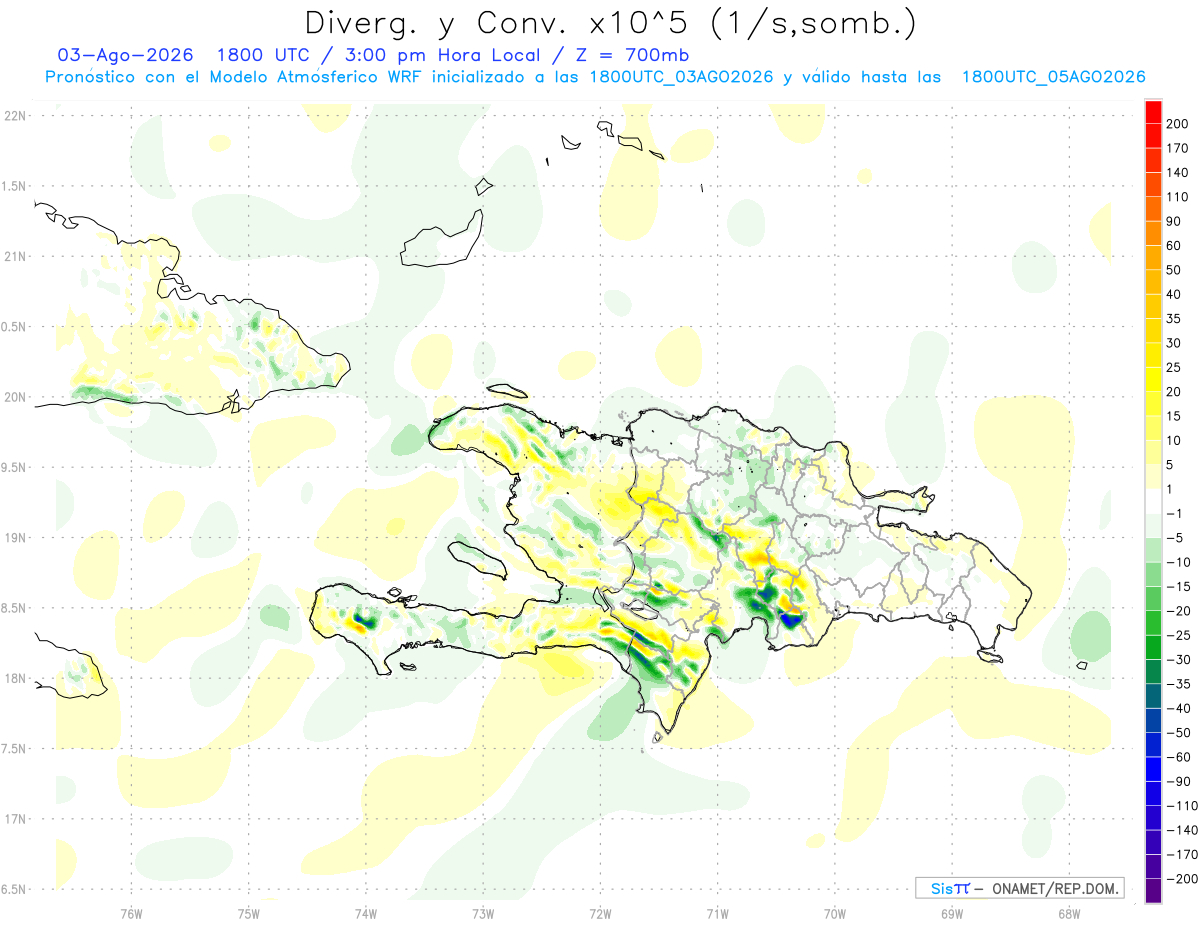Click the '170' value on the color scale
Screen dimensions: 1200x927
(x=1177, y=148)
